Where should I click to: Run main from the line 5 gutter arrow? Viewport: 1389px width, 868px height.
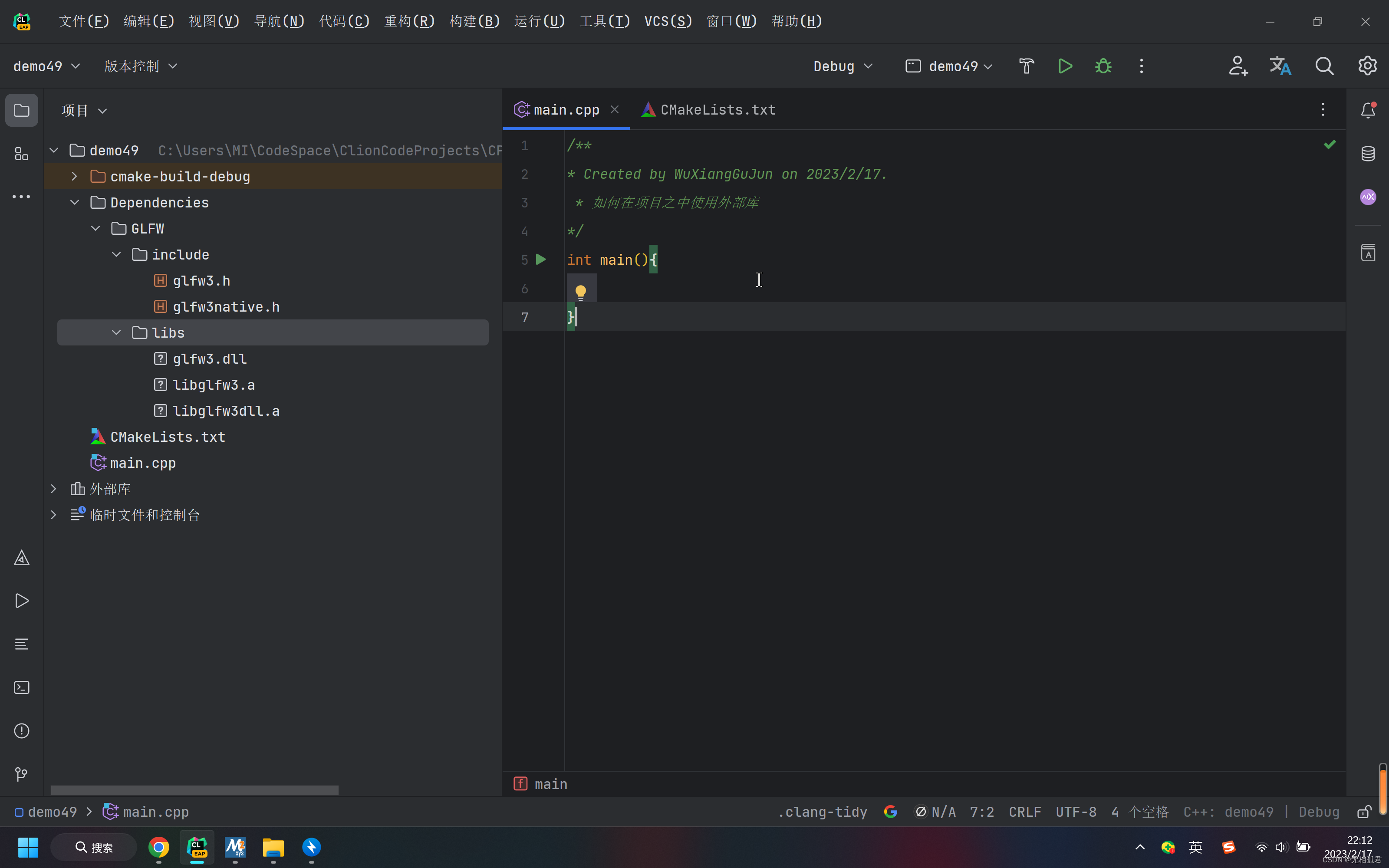pyautogui.click(x=540, y=260)
